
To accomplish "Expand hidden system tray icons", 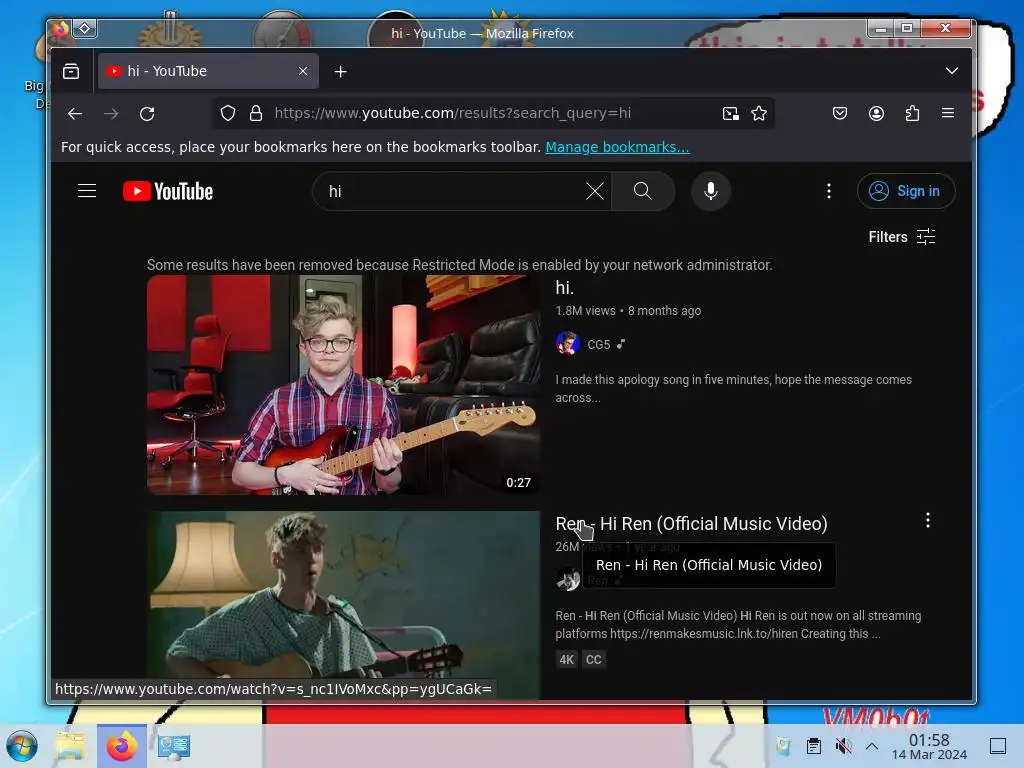I will 872,746.
